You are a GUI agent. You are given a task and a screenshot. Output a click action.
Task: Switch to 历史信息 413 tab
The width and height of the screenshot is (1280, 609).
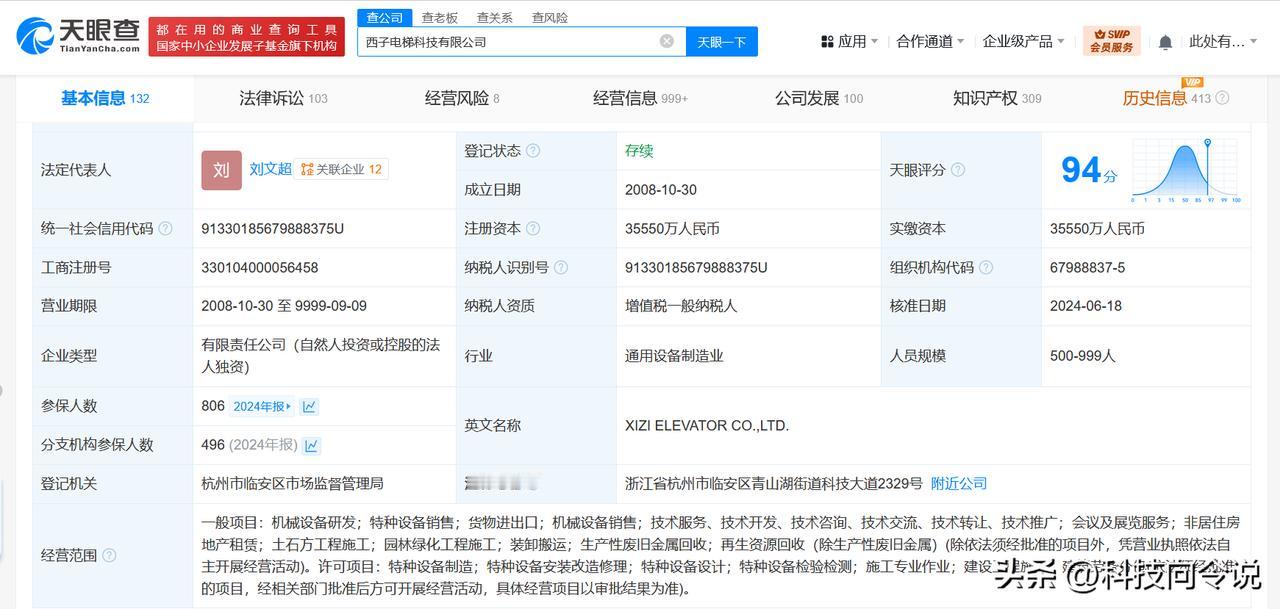point(1167,98)
